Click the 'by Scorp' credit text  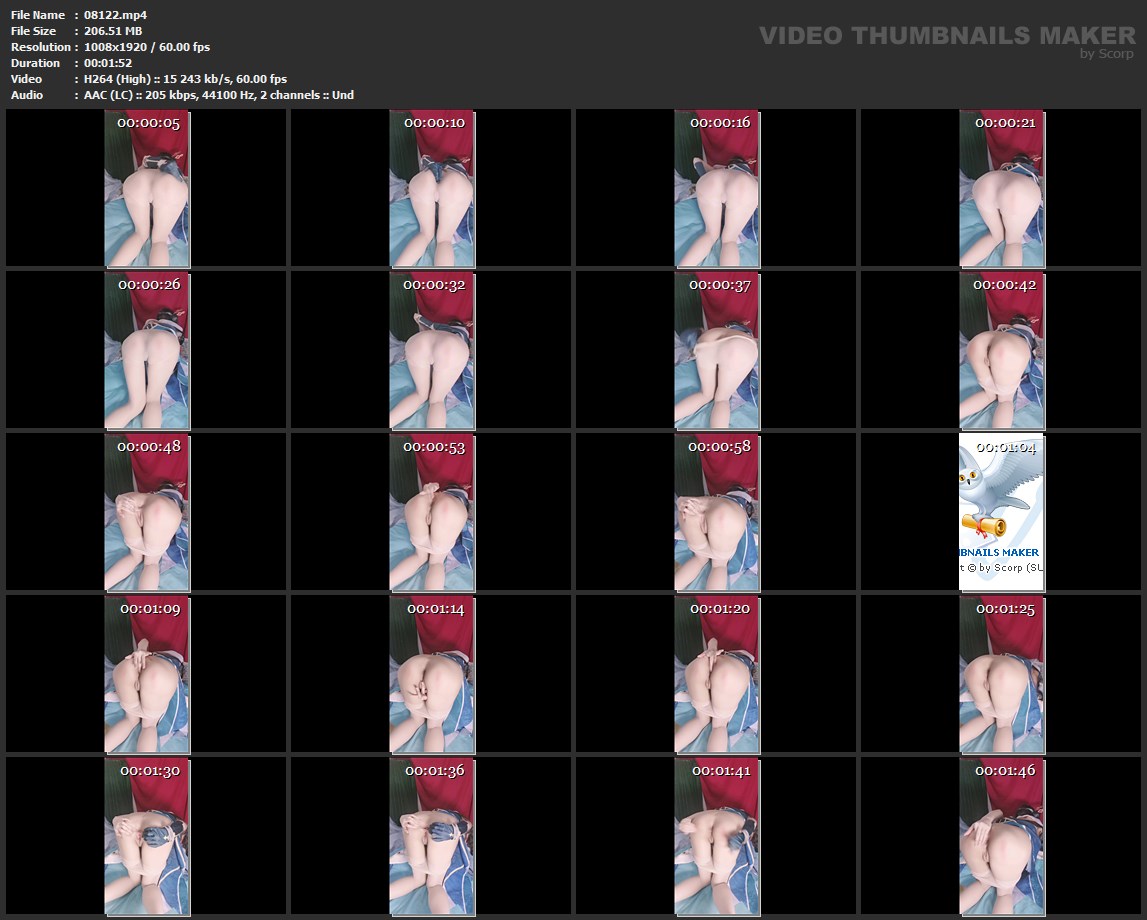coord(1106,54)
